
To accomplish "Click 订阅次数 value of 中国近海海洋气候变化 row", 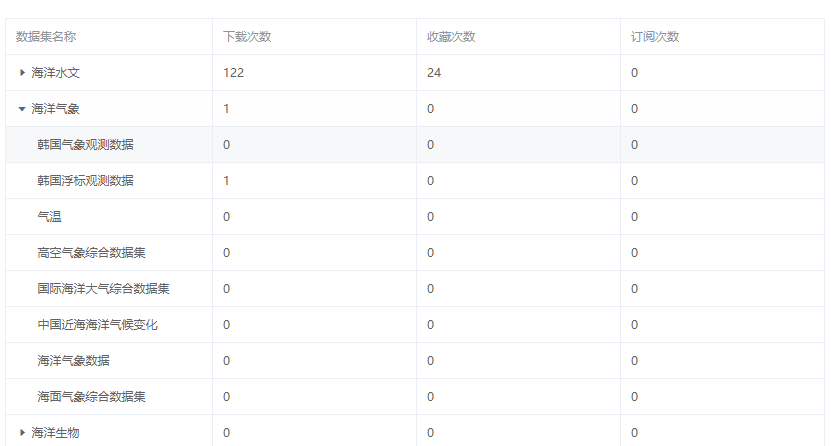I will (634, 325).
